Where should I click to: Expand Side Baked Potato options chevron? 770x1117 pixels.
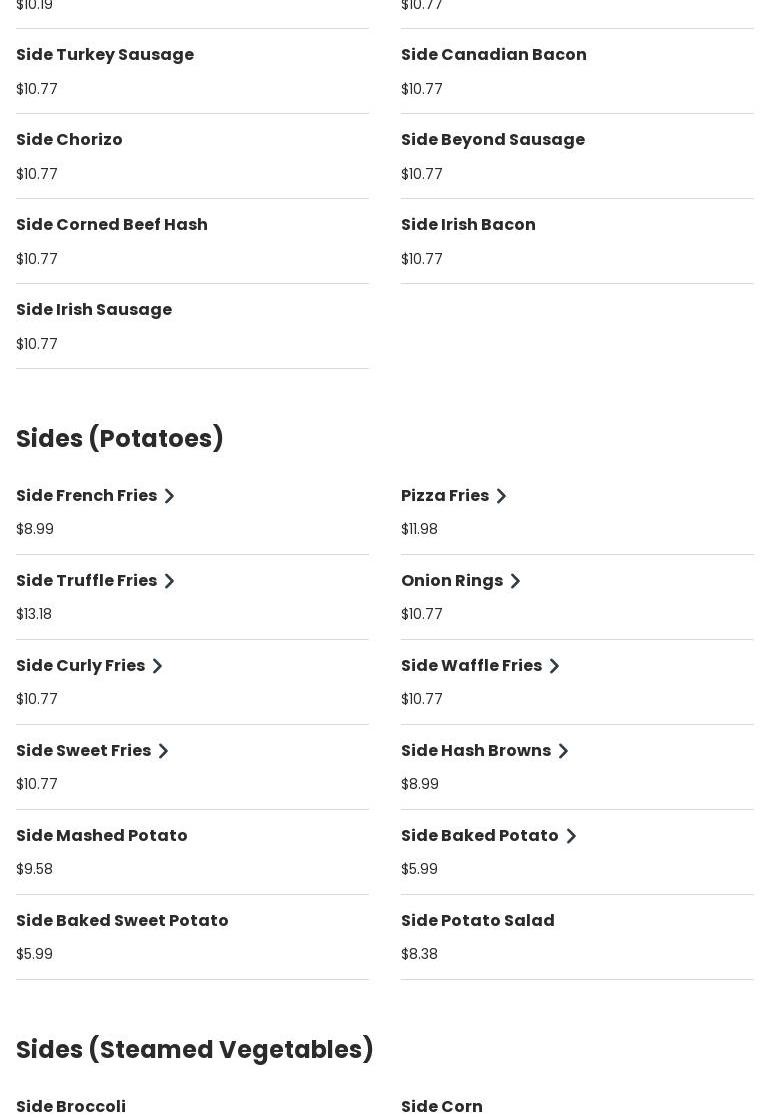(x=572, y=836)
